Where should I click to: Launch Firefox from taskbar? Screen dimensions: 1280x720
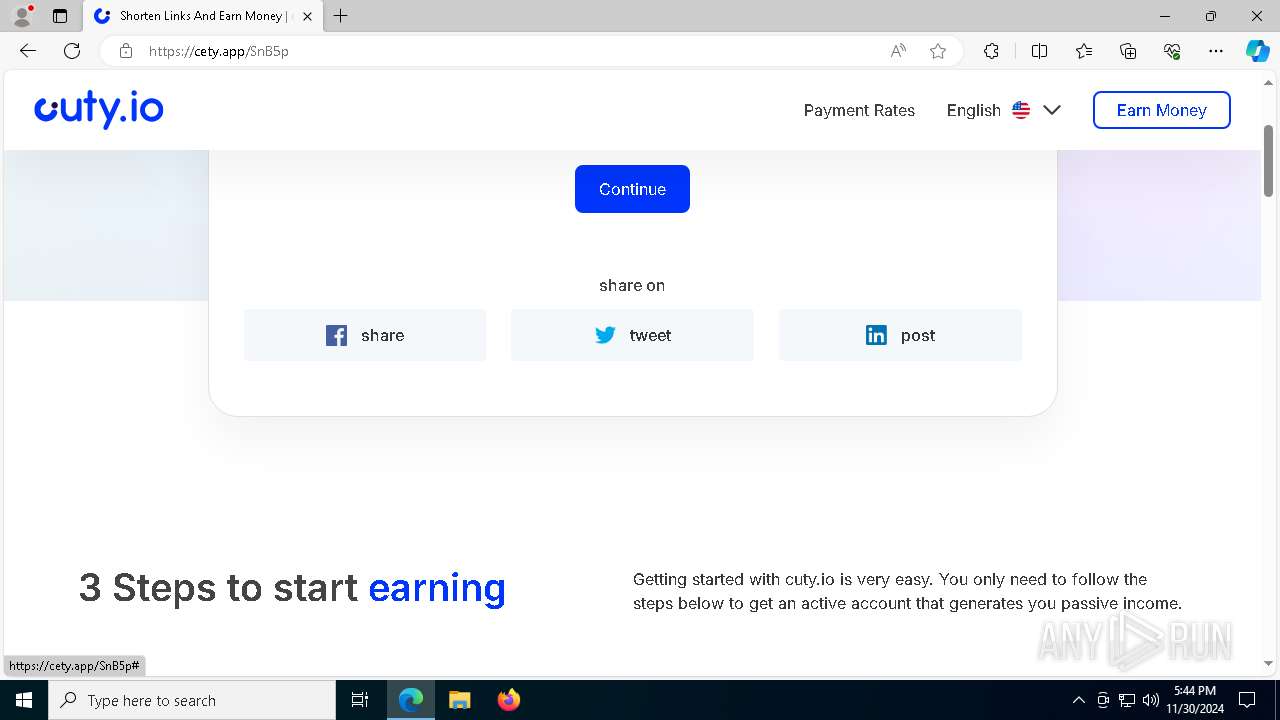pos(508,700)
